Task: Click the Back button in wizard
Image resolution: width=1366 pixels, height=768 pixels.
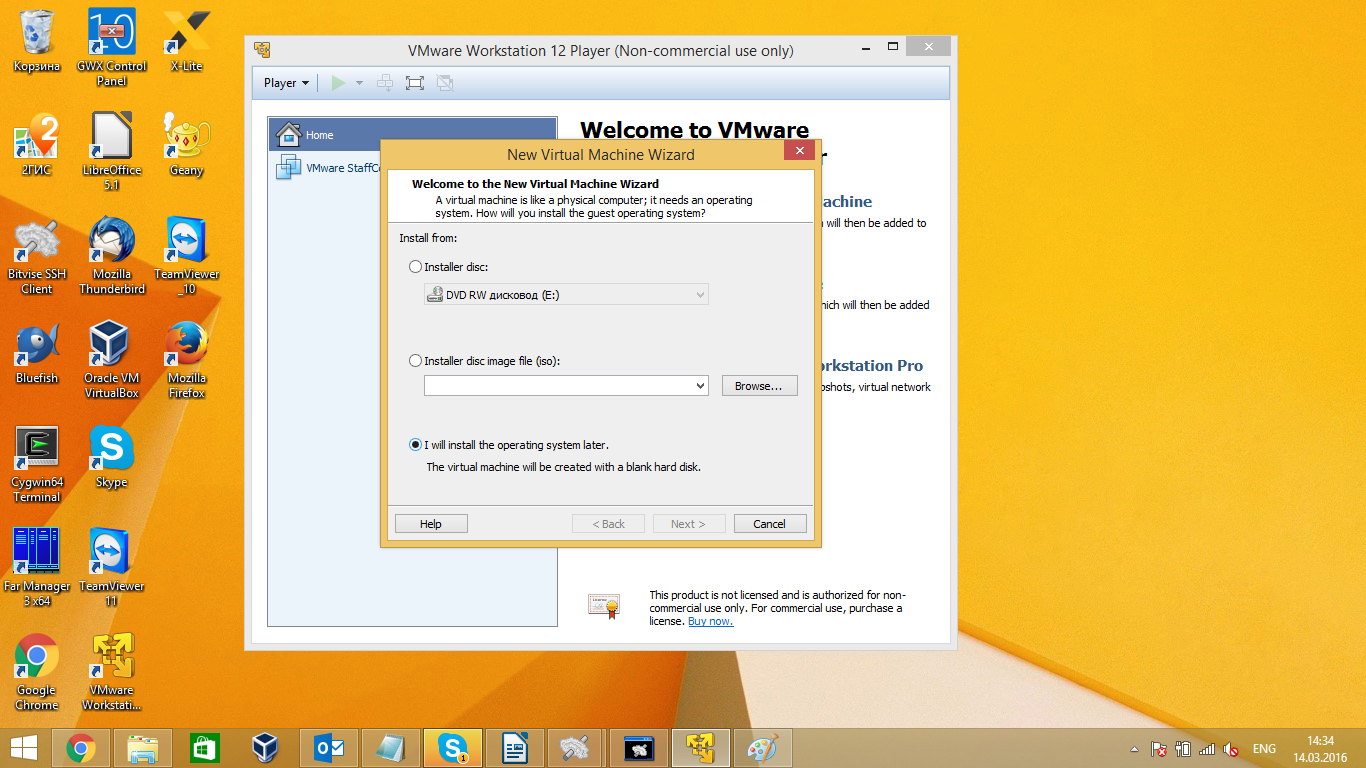Action: click(608, 524)
